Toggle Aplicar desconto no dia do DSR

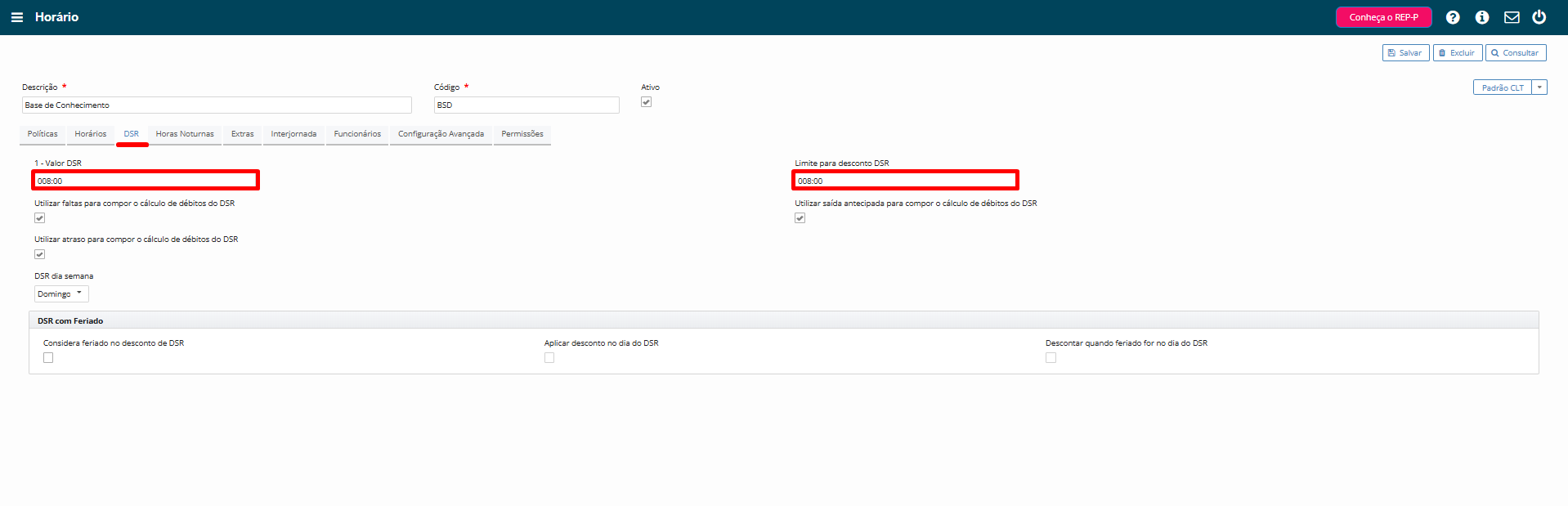(549, 358)
